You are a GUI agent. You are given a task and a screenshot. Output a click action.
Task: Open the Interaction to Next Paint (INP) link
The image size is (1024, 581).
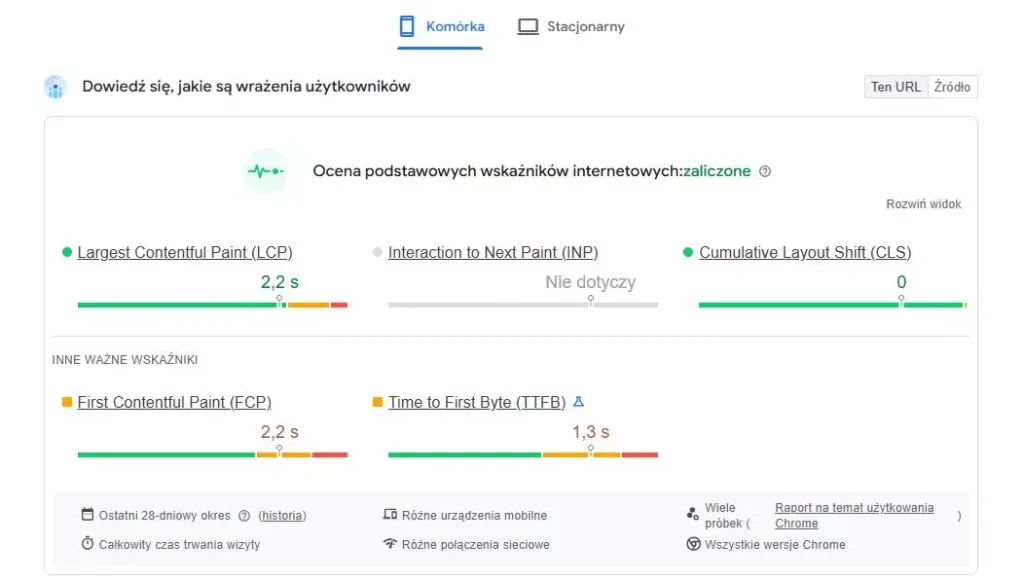pos(493,253)
